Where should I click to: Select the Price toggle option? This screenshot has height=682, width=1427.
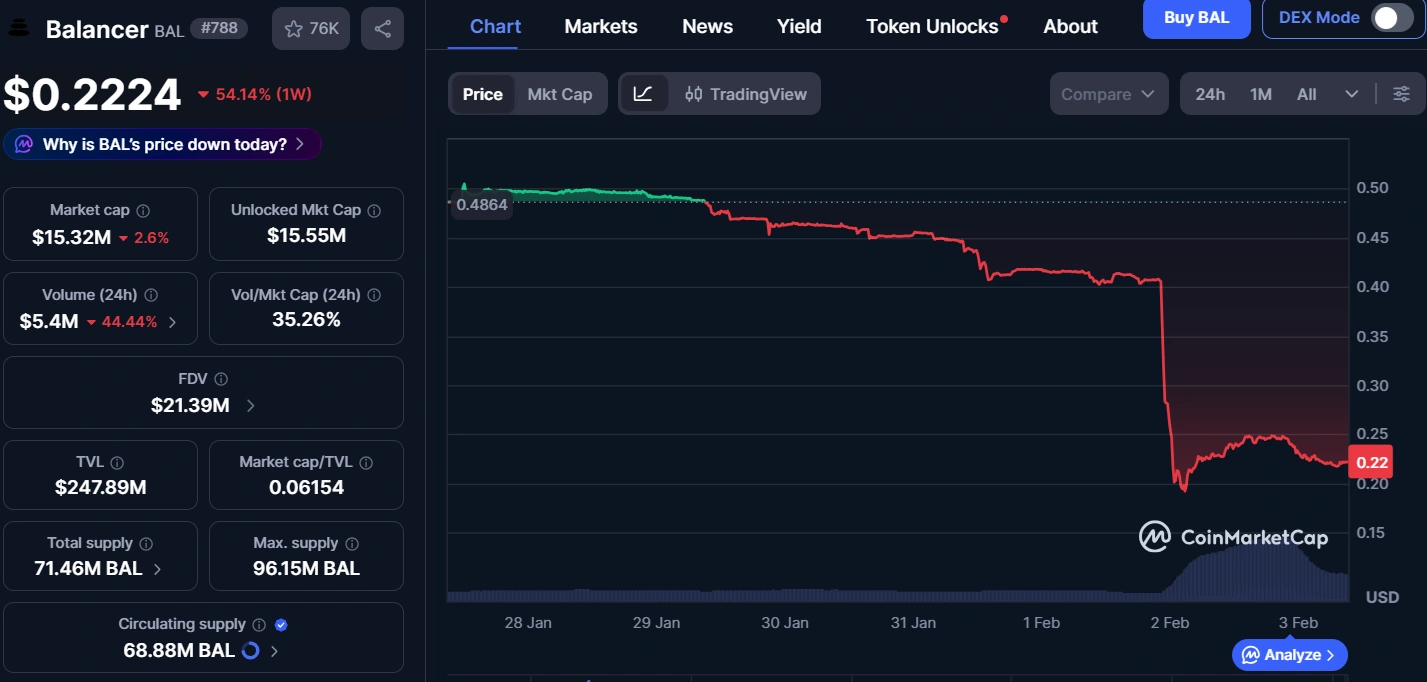[x=483, y=93]
